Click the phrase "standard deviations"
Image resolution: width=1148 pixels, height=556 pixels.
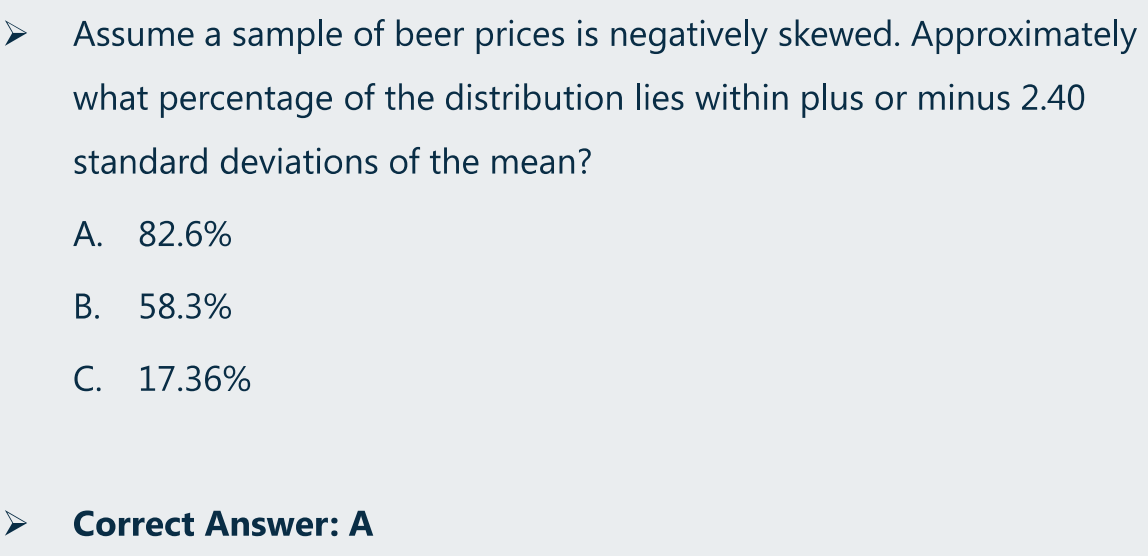(226, 161)
